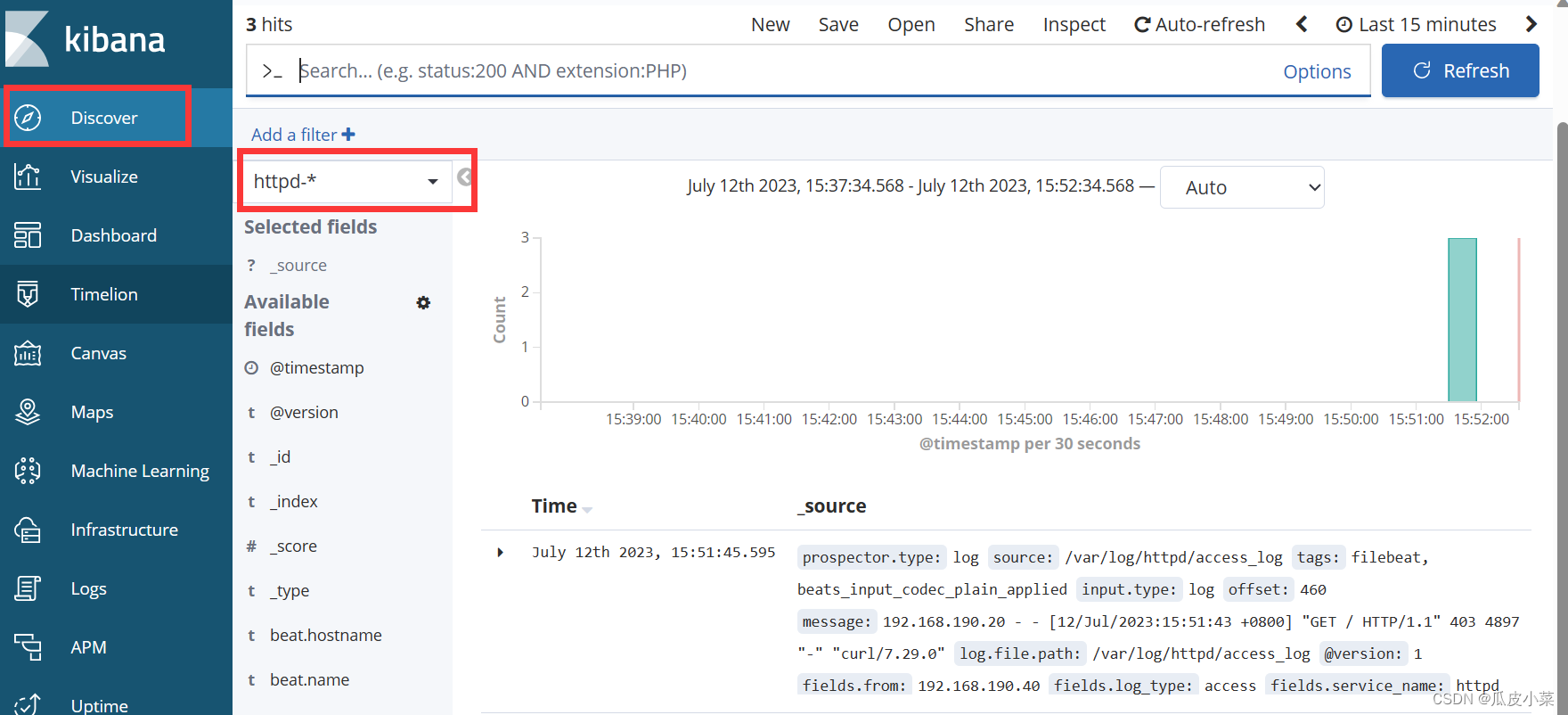This screenshot has width=1568, height=715.
Task: Select the @version field
Action: [x=304, y=412]
